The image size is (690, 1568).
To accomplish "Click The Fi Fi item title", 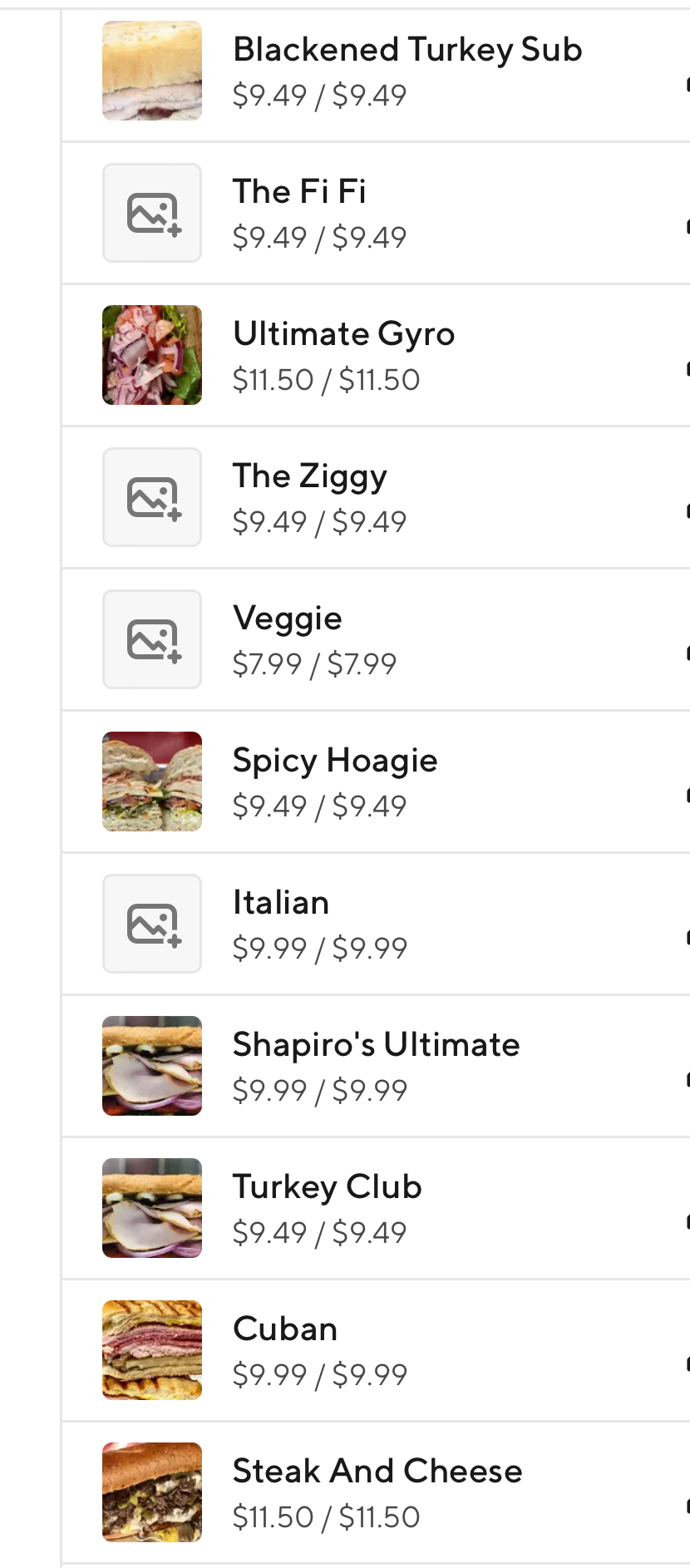I will [299, 192].
